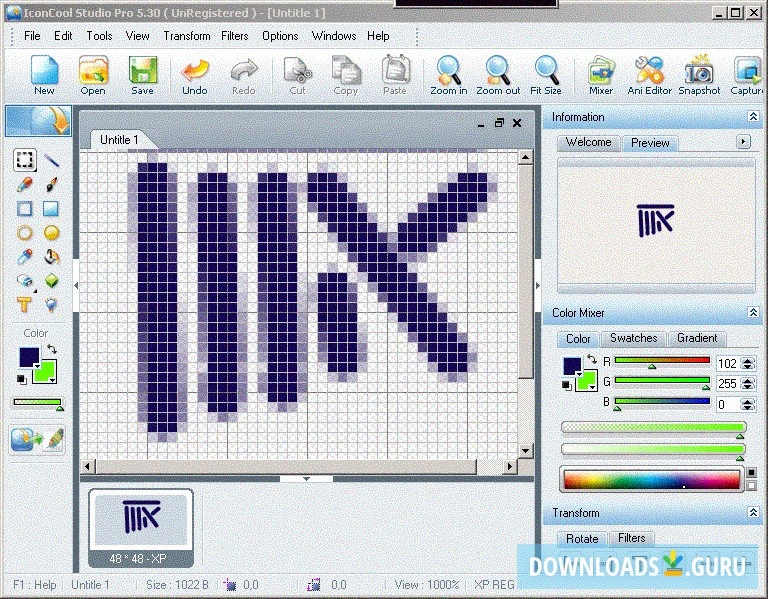Open the File menu
This screenshot has width=768, height=599.
(32, 36)
